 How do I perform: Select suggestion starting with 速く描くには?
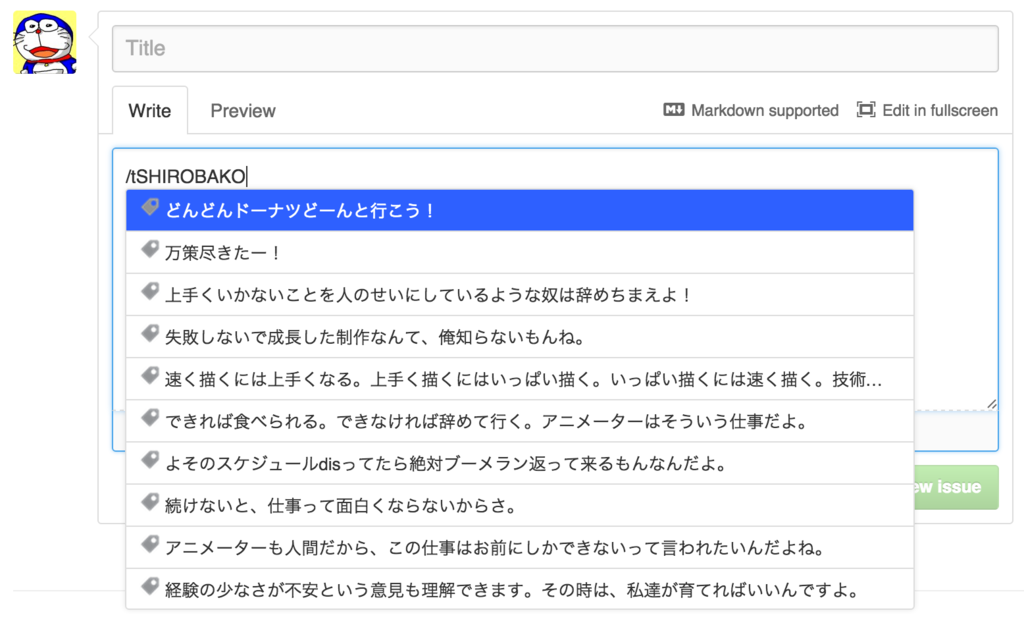520,379
